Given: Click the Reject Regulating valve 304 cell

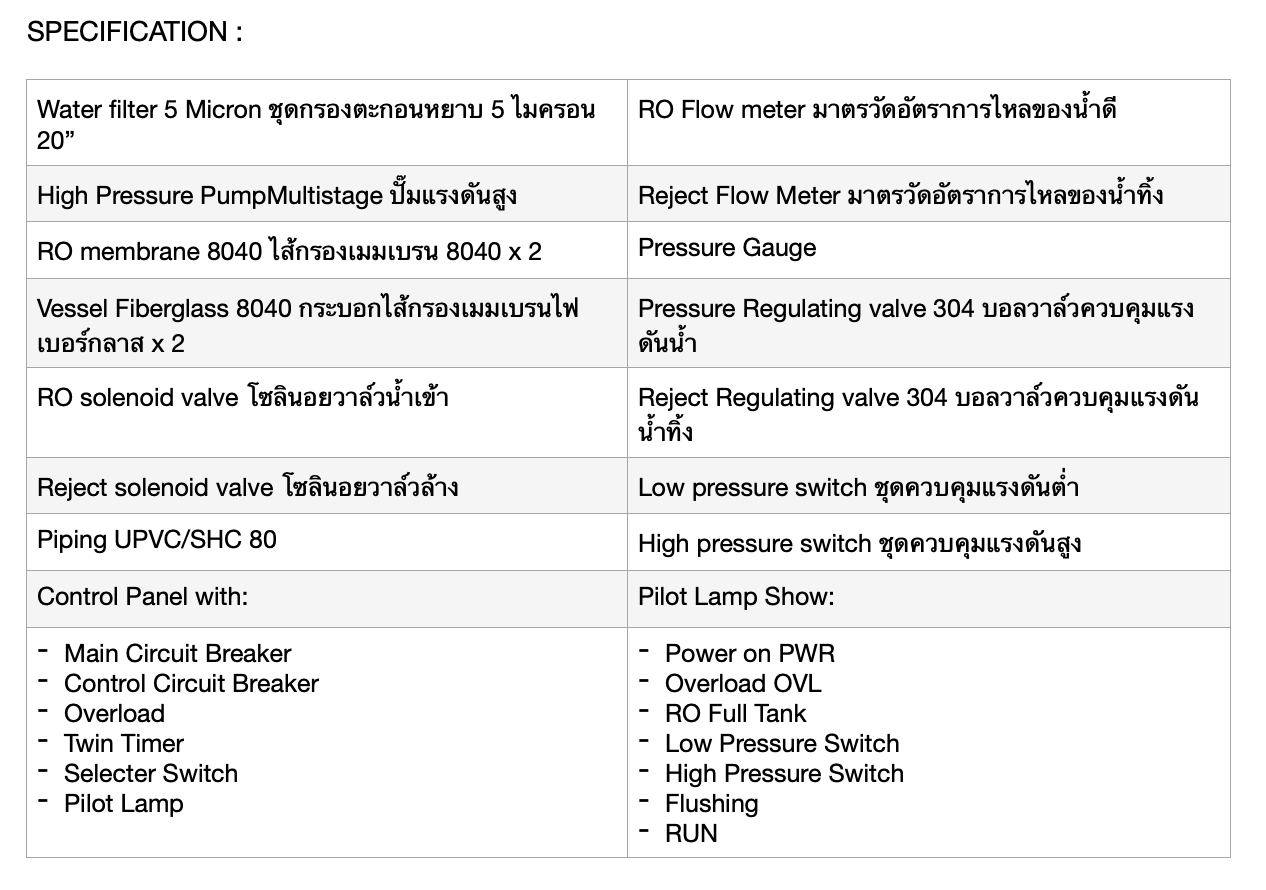Looking at the screenshot, I should (x=928, y=413).
